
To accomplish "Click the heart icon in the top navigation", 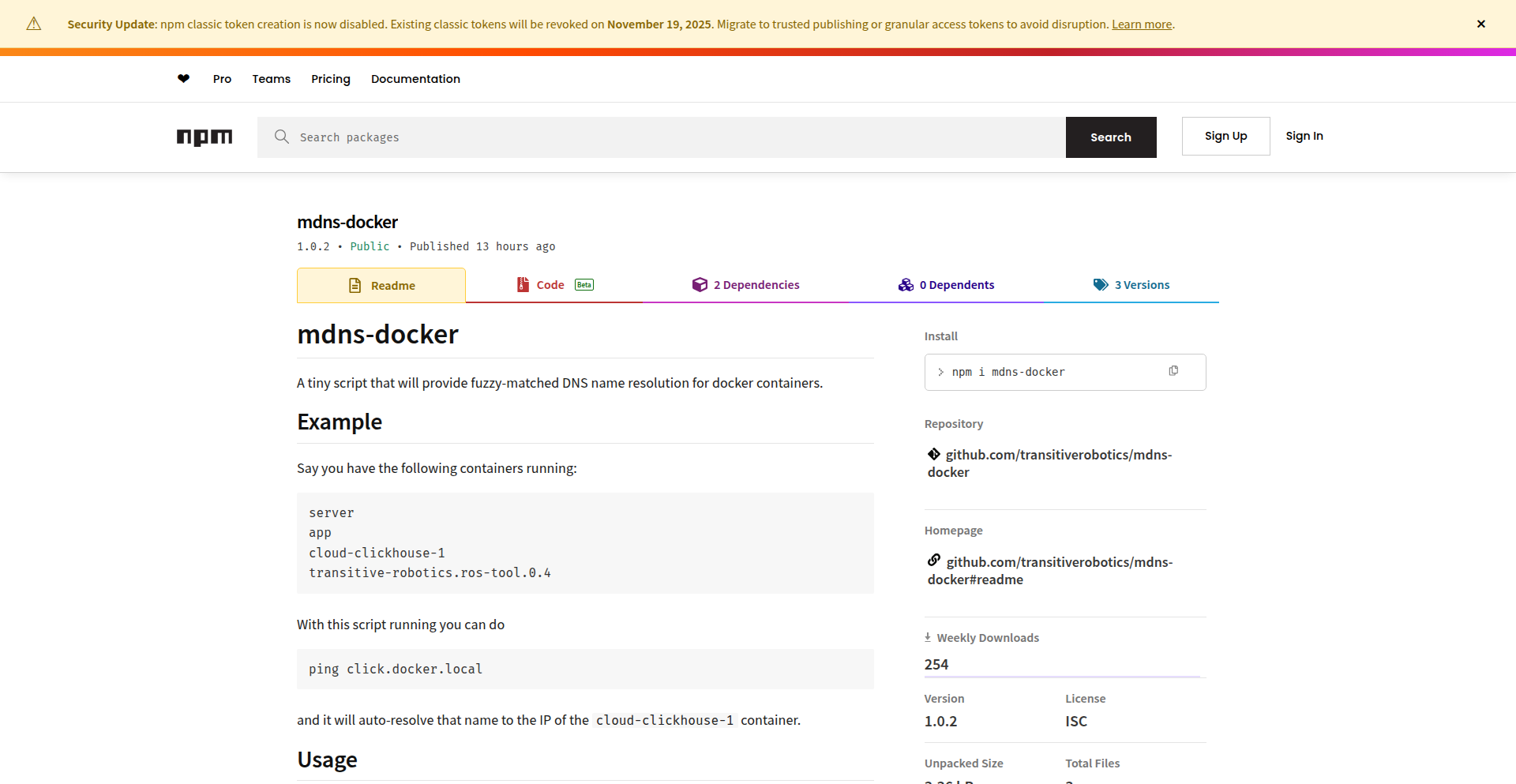I will point(183,78).
